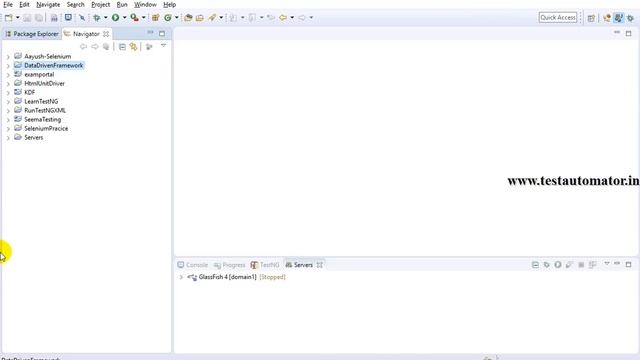Click the Quick Access search field
Screen dimensions: 640x360
[558, 18]
